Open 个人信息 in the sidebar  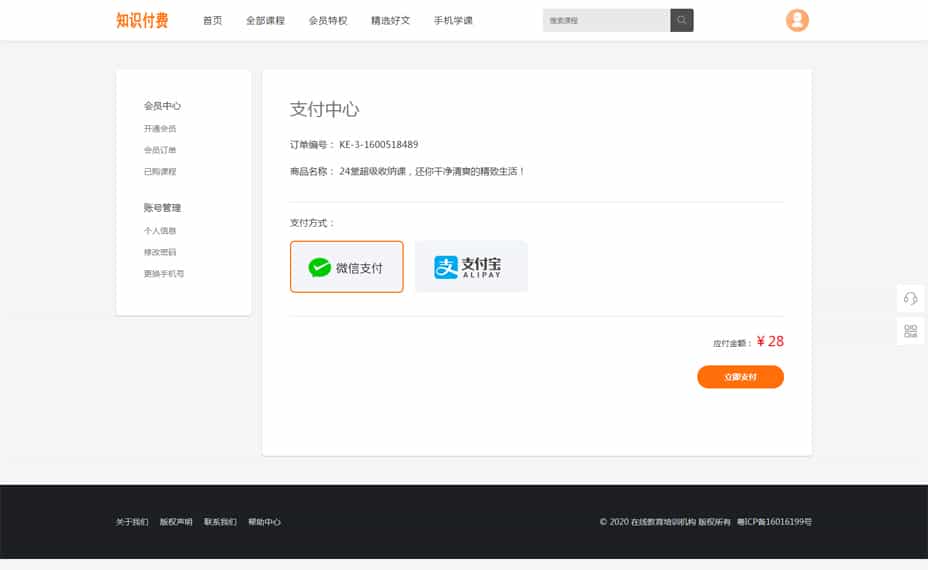pyautogui.click(x=160, y=231)
